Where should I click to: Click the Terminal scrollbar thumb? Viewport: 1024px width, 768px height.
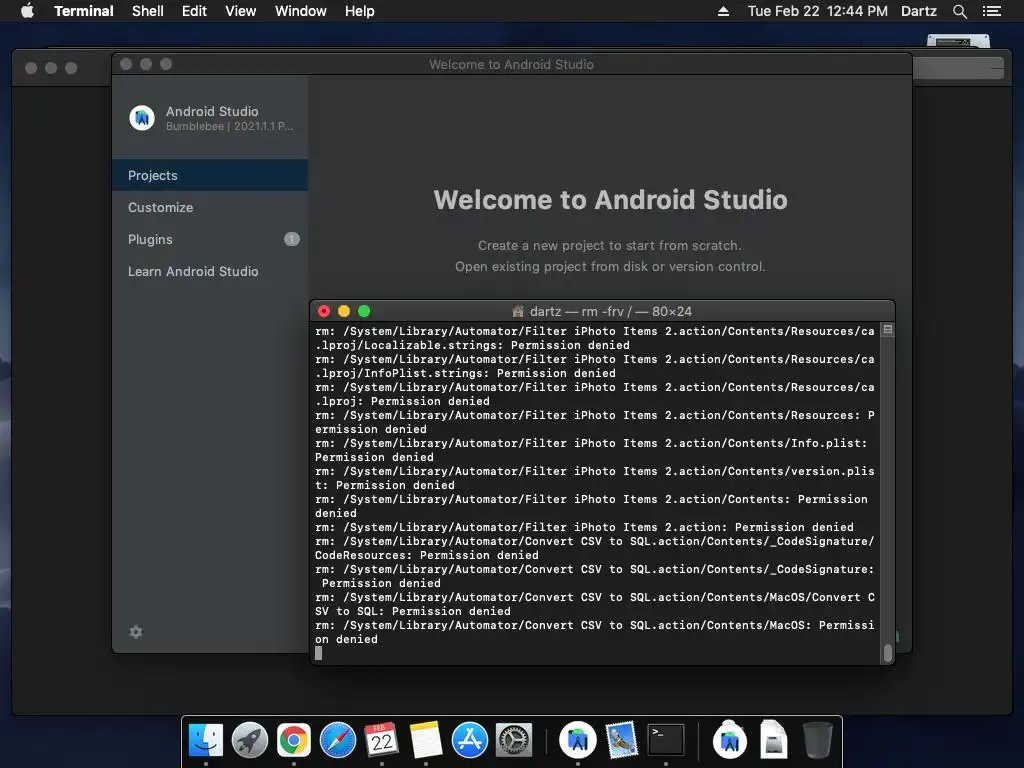tap(888, 652)
